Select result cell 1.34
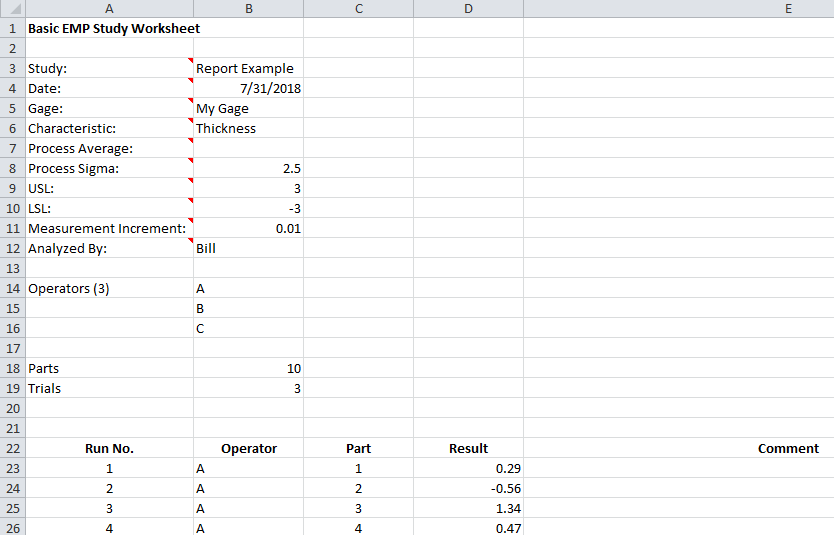The width and height of the screenshot is (834, 535). point(469,508)
